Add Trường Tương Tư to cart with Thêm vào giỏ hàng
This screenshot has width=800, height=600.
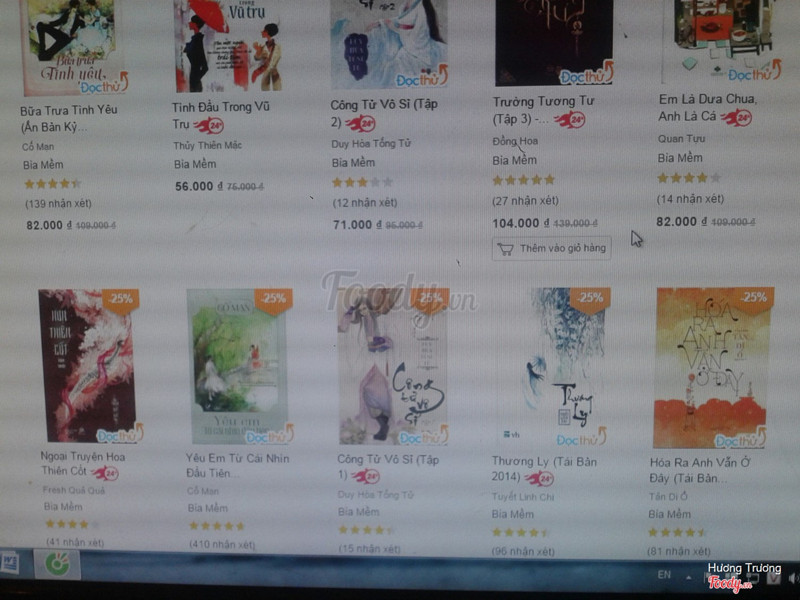pos(552,248)
